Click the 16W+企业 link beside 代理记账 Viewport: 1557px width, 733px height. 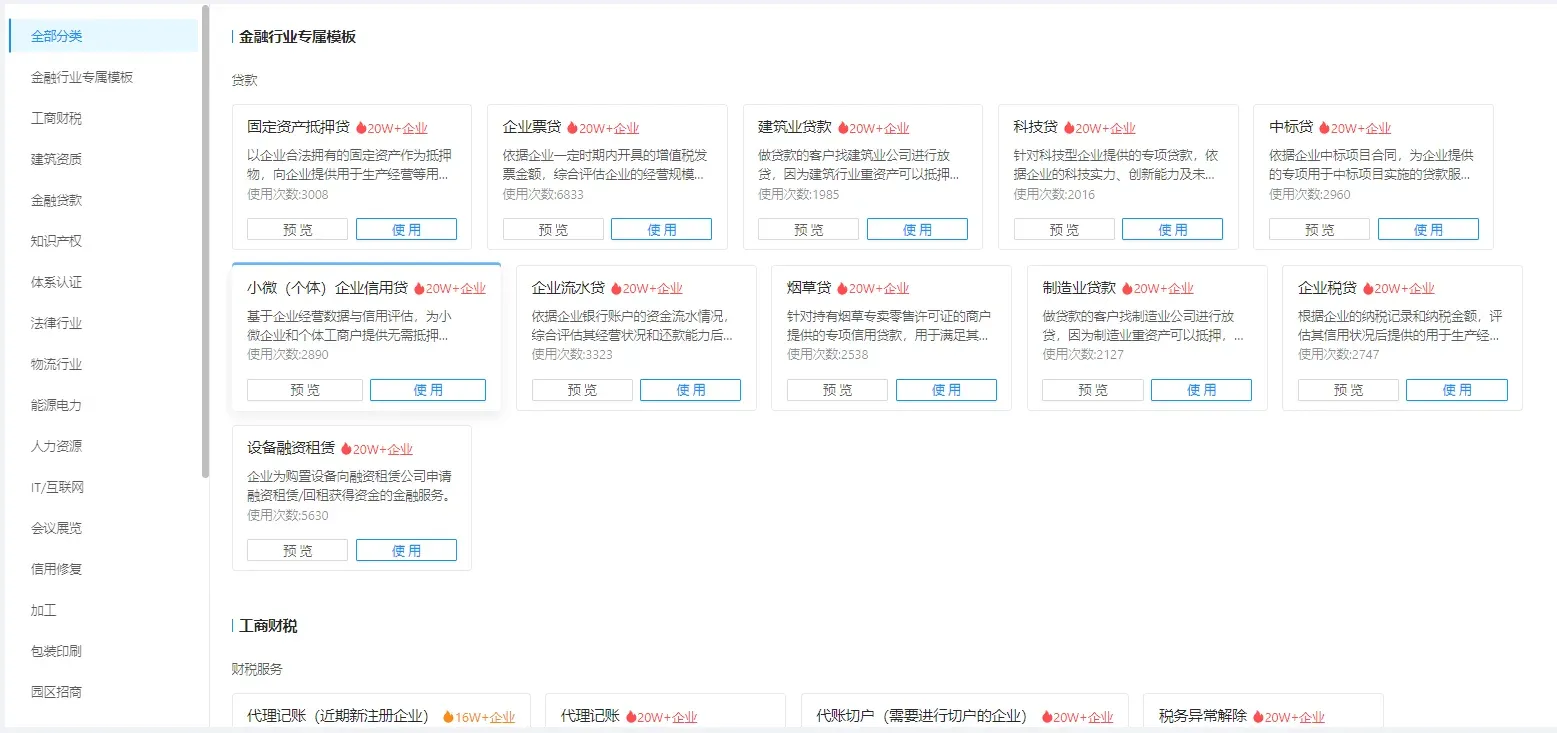485,717
